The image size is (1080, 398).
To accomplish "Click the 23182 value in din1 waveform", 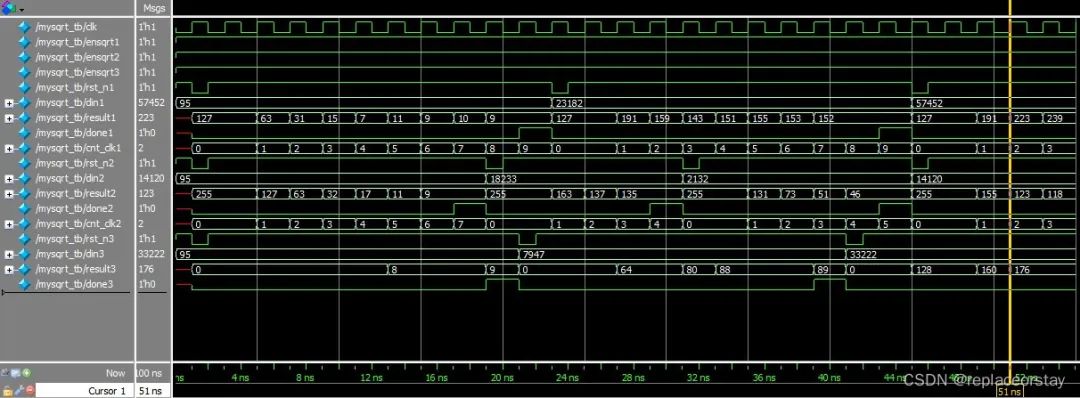I will tap(570, 103).
